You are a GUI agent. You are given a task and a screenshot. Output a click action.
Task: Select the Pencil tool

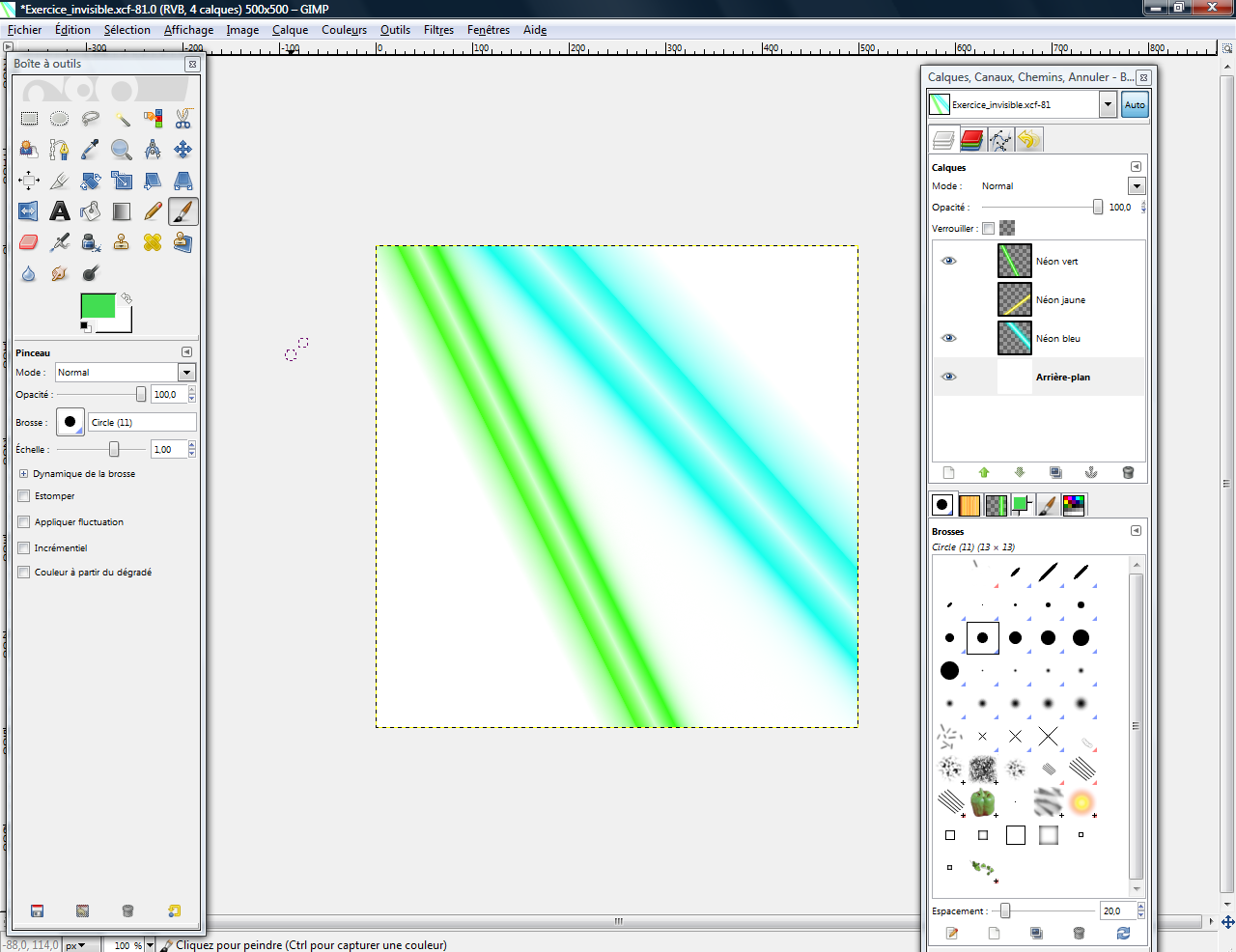153,211
